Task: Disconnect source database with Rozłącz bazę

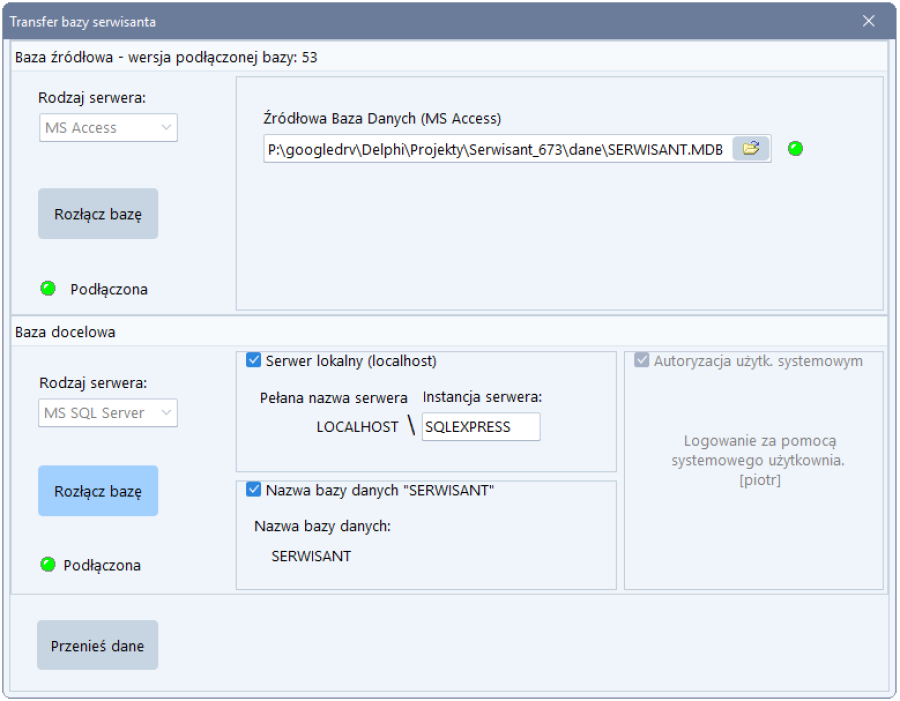Action: click(98, 214)
